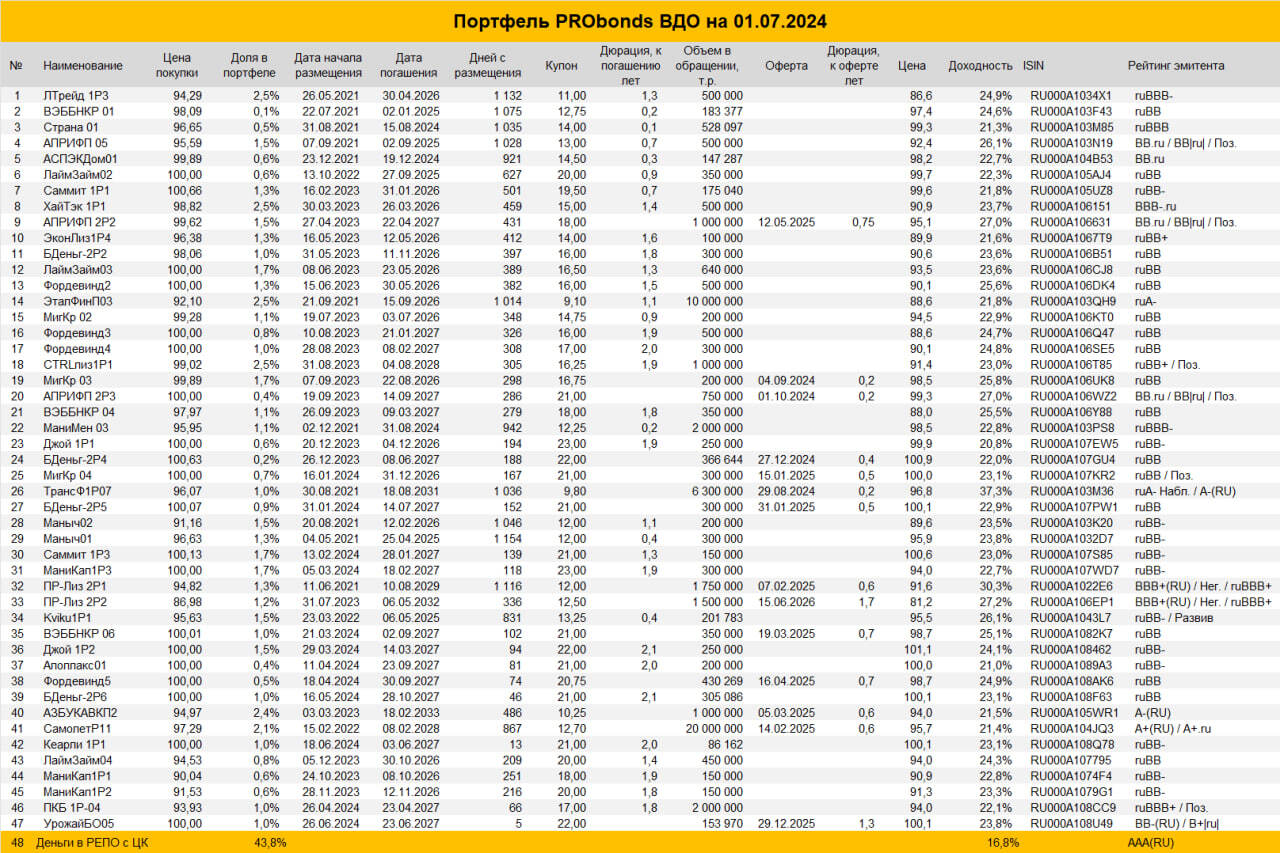Click the maturity date '18.02.2033'
The image size is (1280, 853).
[x=409, y=712]
